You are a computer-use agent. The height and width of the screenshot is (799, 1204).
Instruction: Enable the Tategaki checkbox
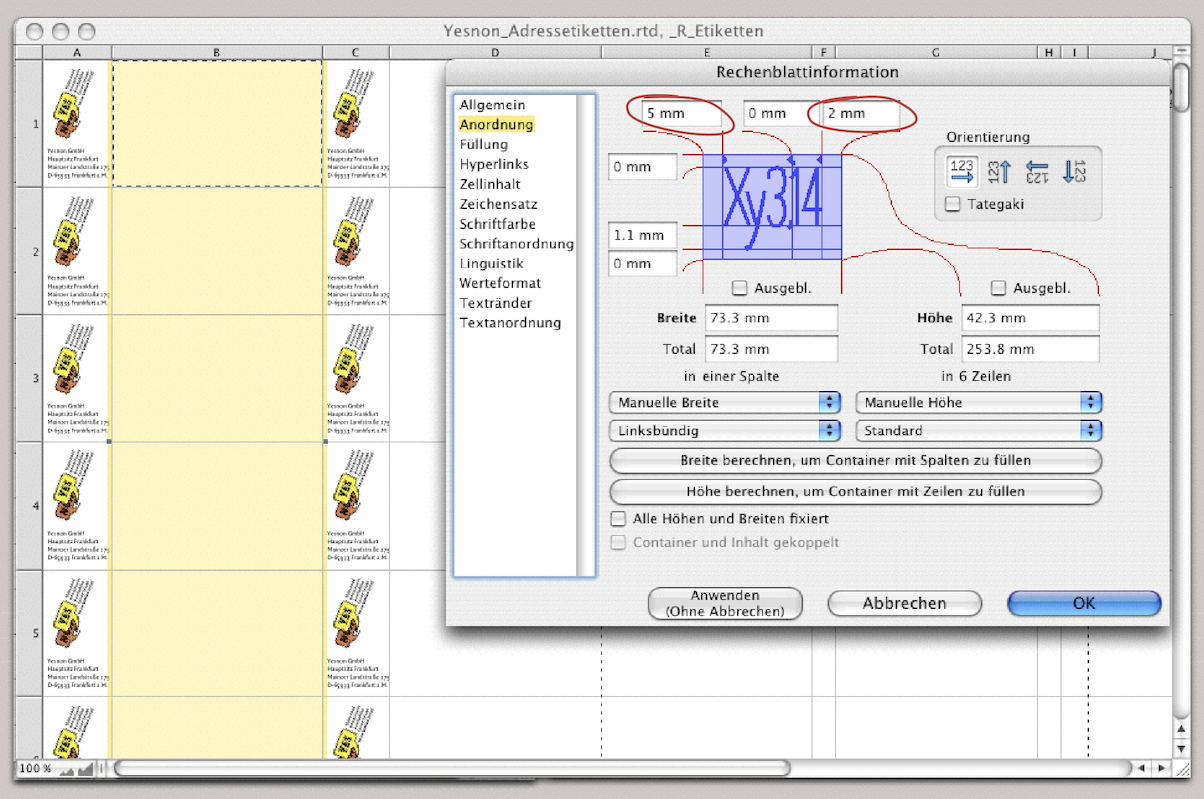click(953, 204)
